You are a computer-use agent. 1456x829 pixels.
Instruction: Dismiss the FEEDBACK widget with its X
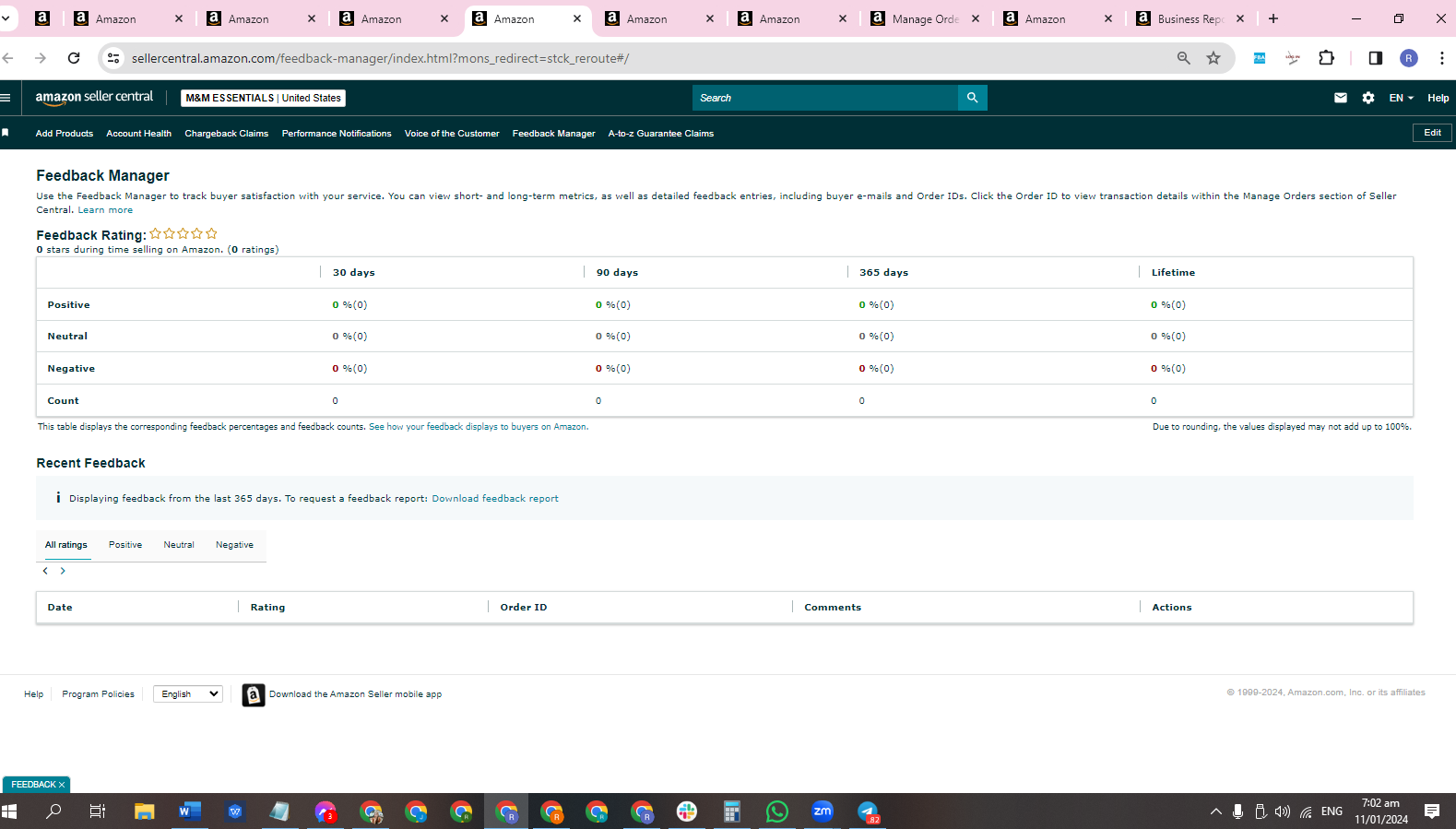62,785
